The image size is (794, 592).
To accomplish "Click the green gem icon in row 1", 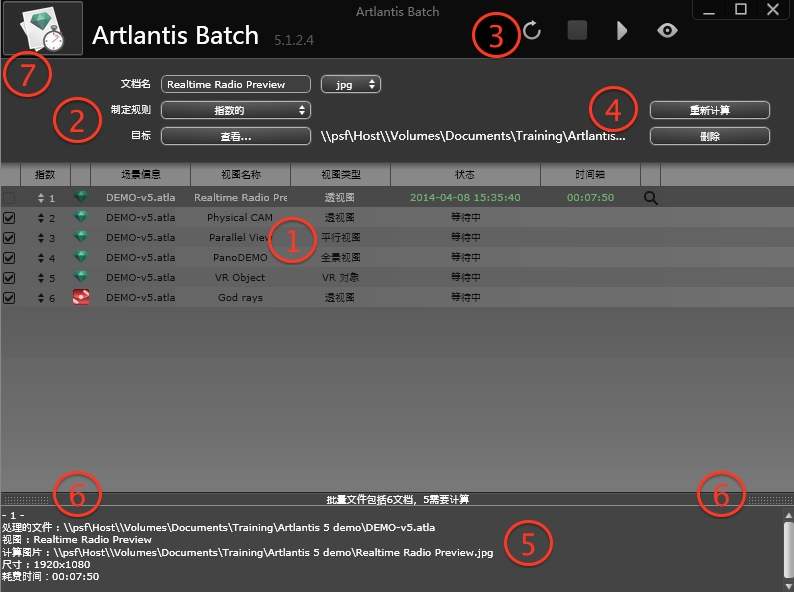I will (x=81, y=196).
